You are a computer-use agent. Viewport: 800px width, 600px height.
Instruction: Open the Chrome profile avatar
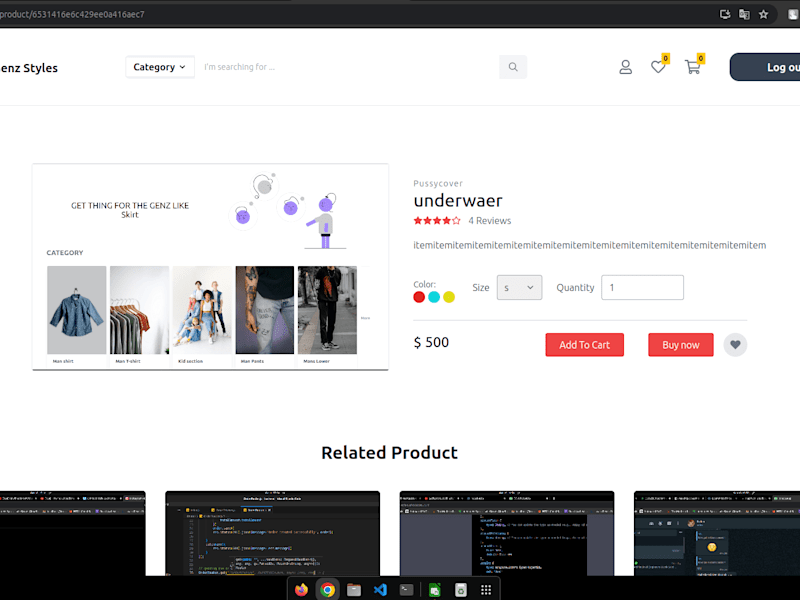click(x=794, y=14)
